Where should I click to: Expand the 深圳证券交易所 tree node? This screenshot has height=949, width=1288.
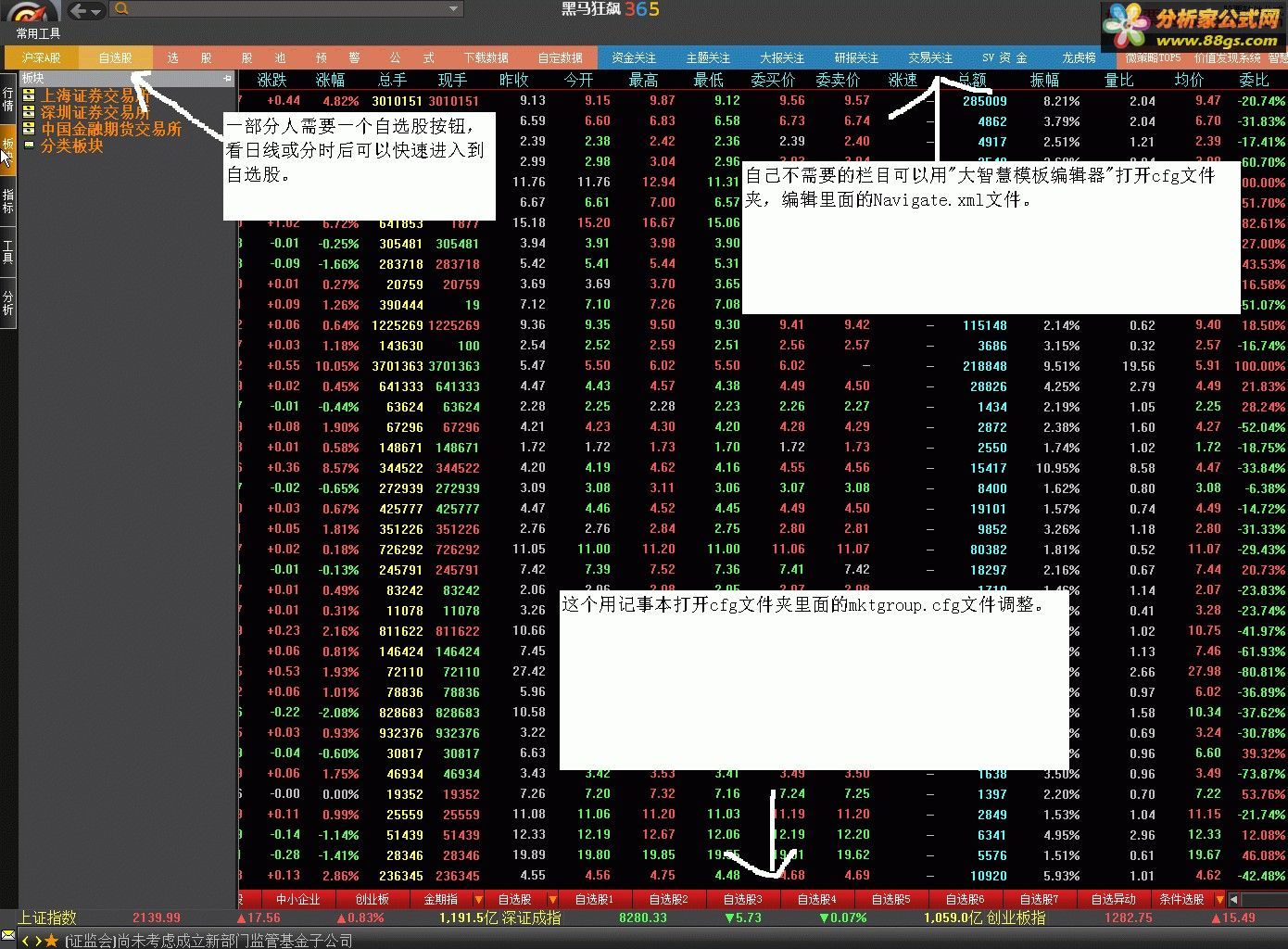30,112
